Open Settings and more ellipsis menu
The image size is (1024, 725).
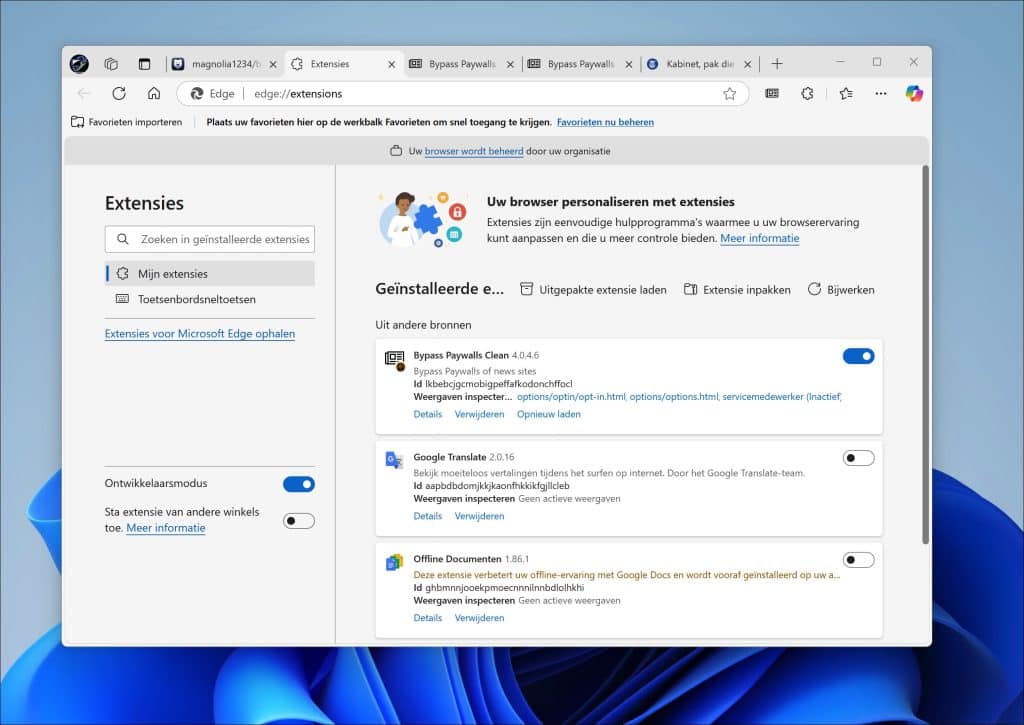(881, 93)
